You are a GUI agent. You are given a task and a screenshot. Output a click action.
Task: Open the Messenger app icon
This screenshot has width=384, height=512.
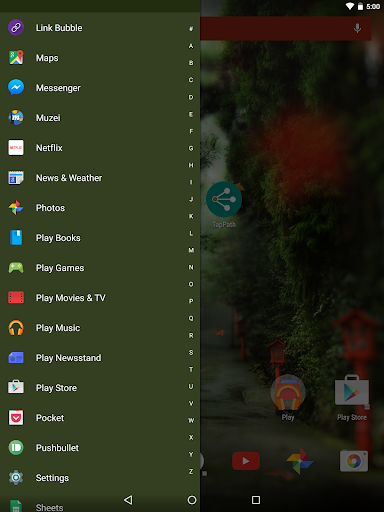point(16,88)
